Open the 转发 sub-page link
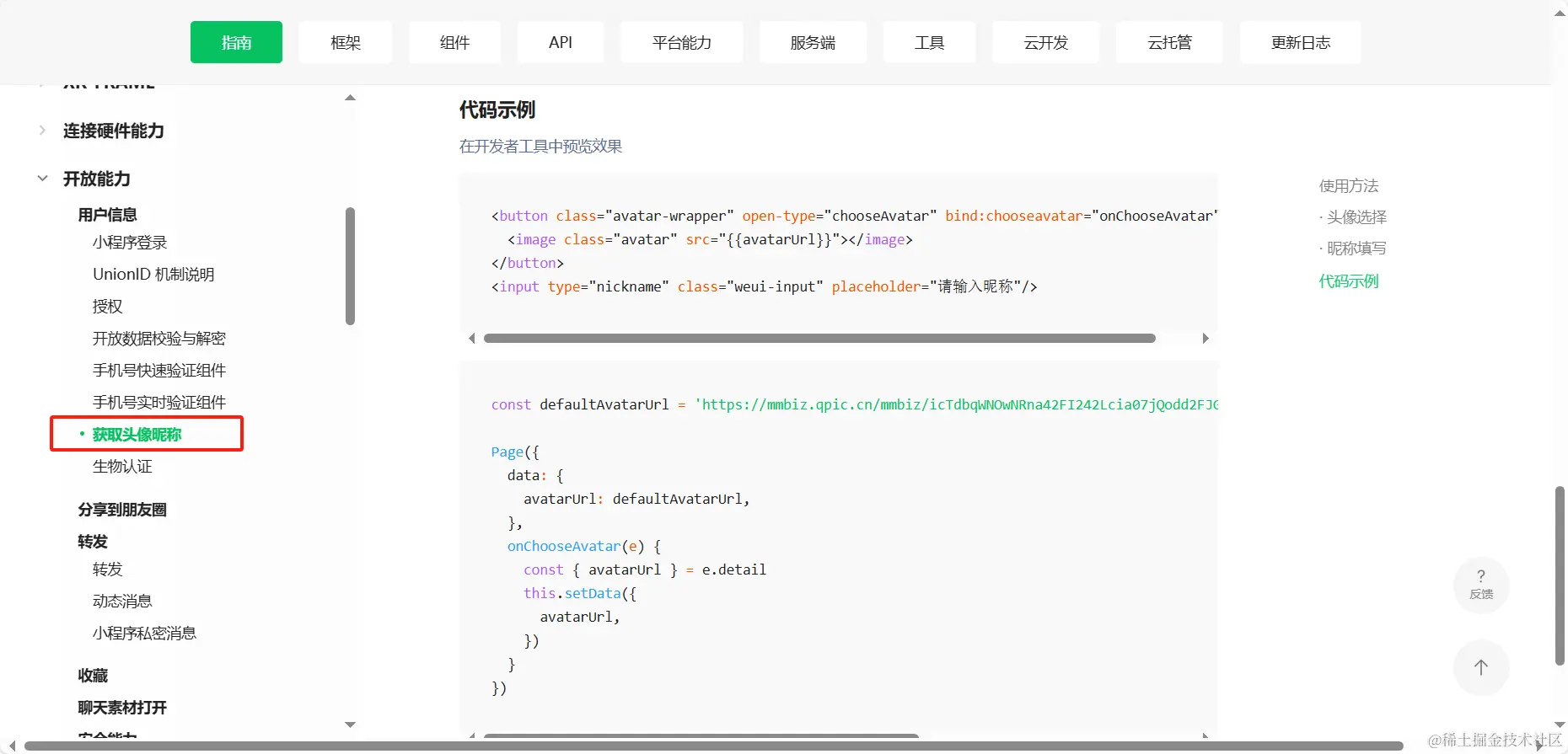This screenshot has width=1568, height=754. [x=108, y=570]
